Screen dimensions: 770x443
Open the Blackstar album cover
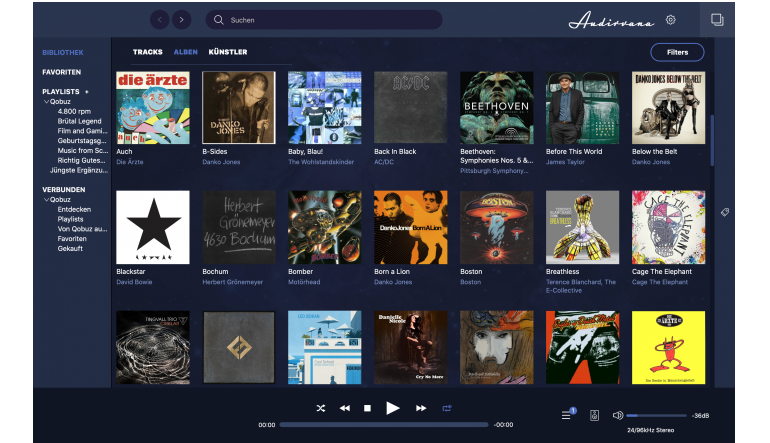pos(153,227)
